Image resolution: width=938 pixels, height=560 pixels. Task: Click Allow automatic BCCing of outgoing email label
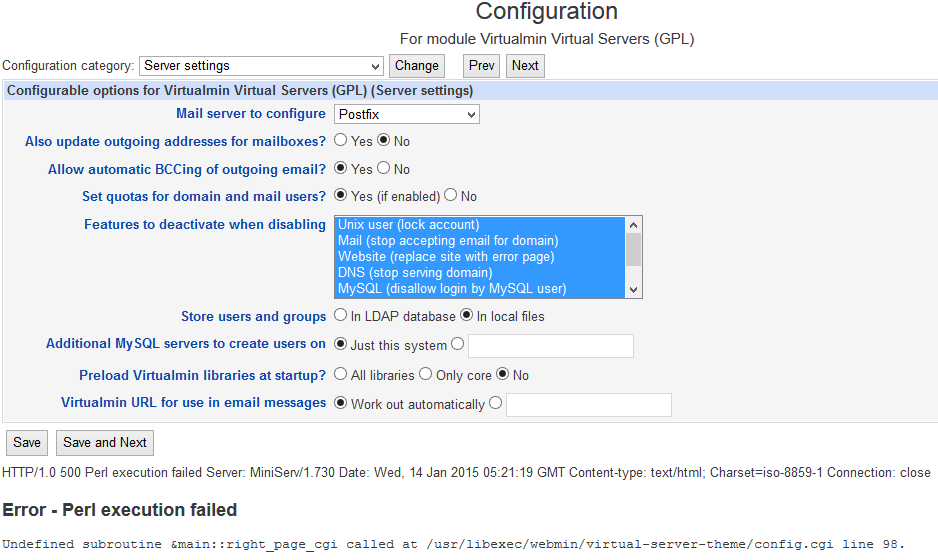(x=187, y=169)
